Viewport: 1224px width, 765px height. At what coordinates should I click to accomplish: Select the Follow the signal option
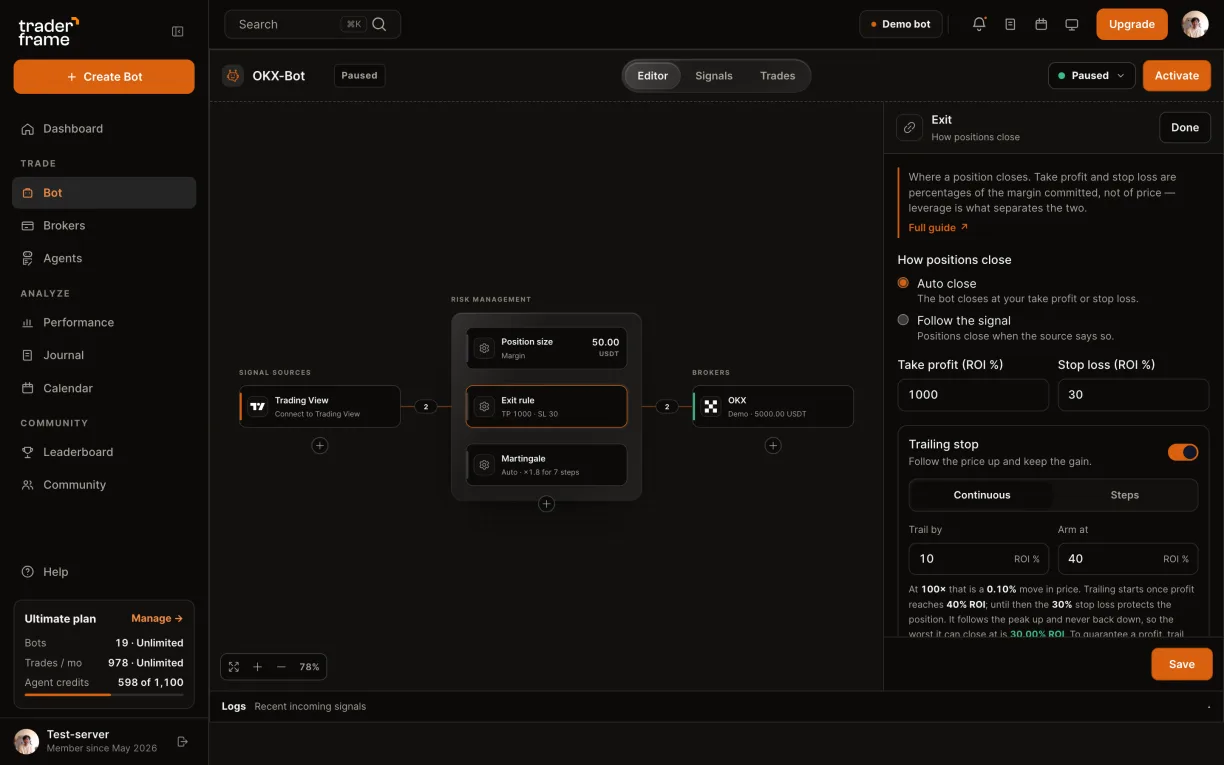coord(903,320)
